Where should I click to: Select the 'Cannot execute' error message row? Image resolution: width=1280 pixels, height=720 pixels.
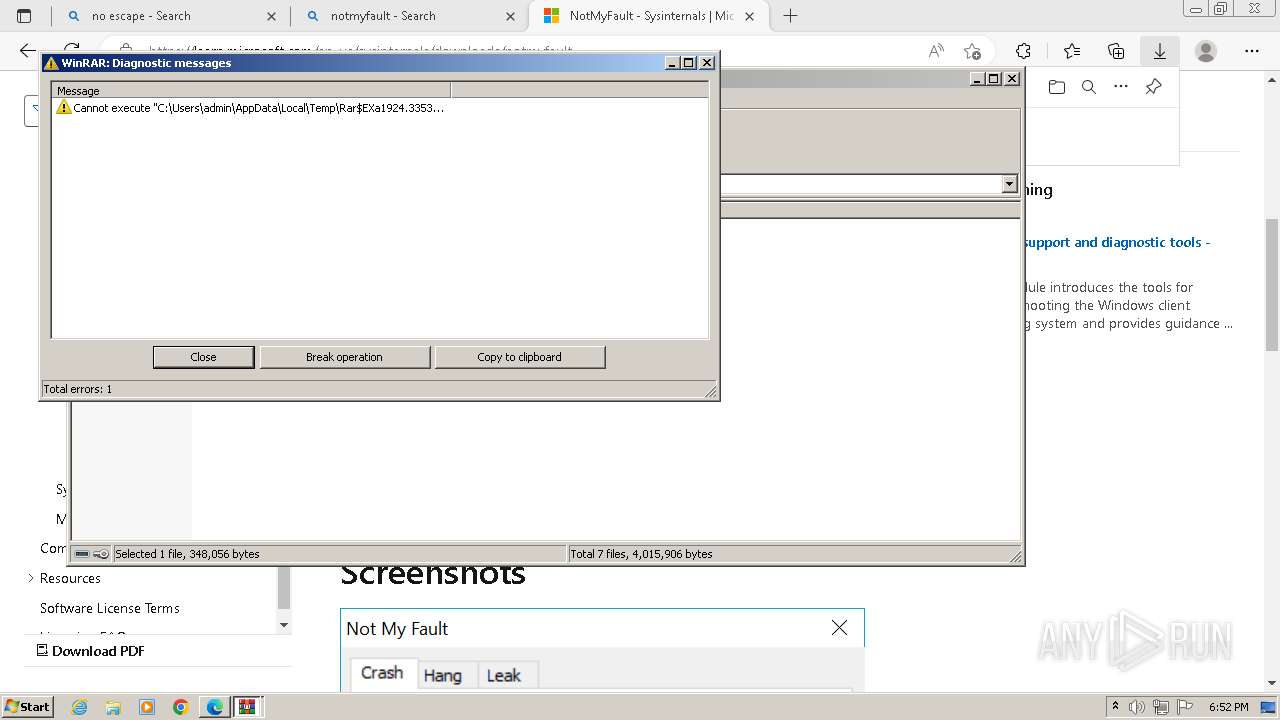pos(250,108)
